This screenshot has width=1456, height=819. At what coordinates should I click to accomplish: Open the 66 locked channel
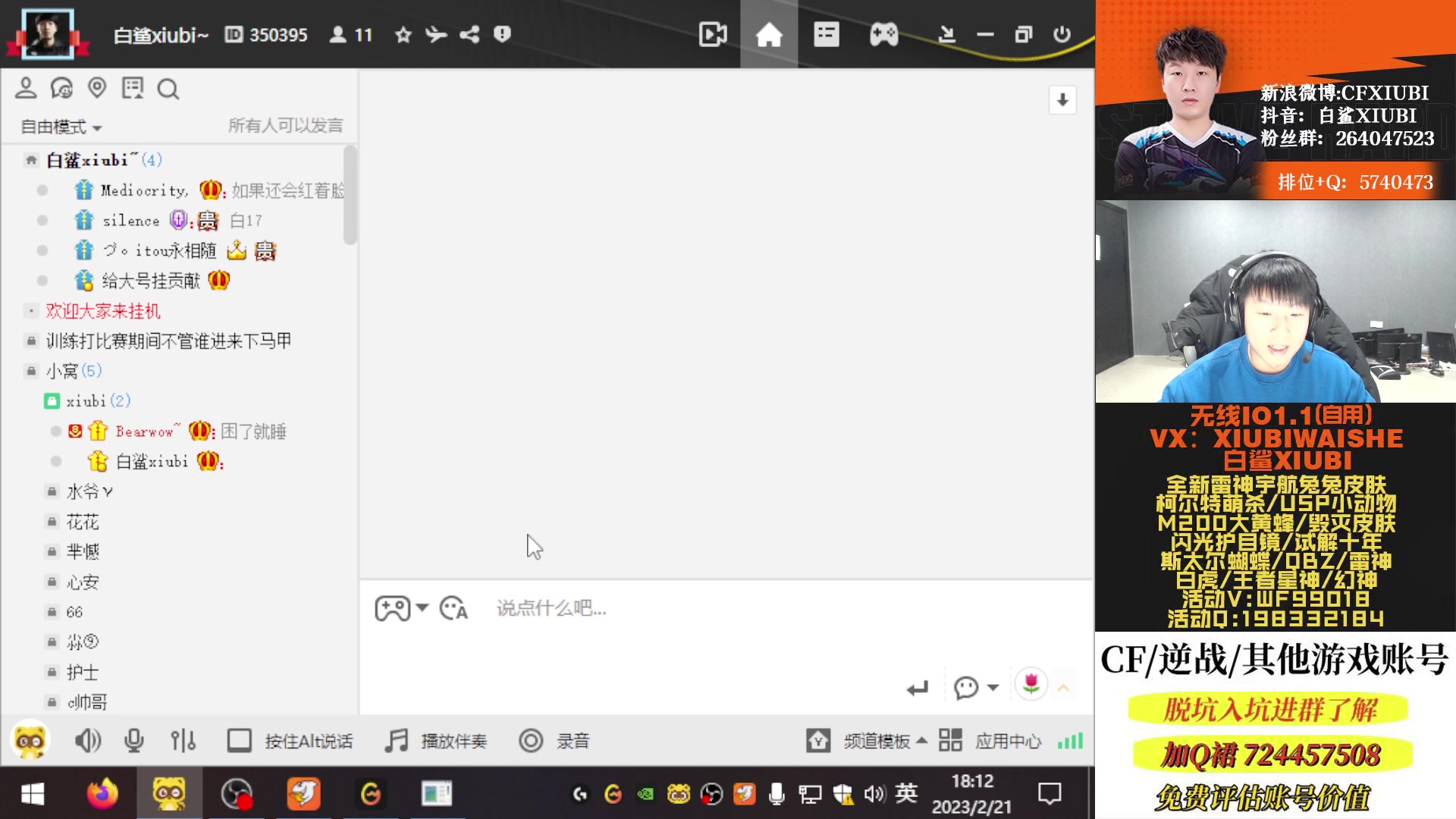pyautogui.click(x=74, y=612)
